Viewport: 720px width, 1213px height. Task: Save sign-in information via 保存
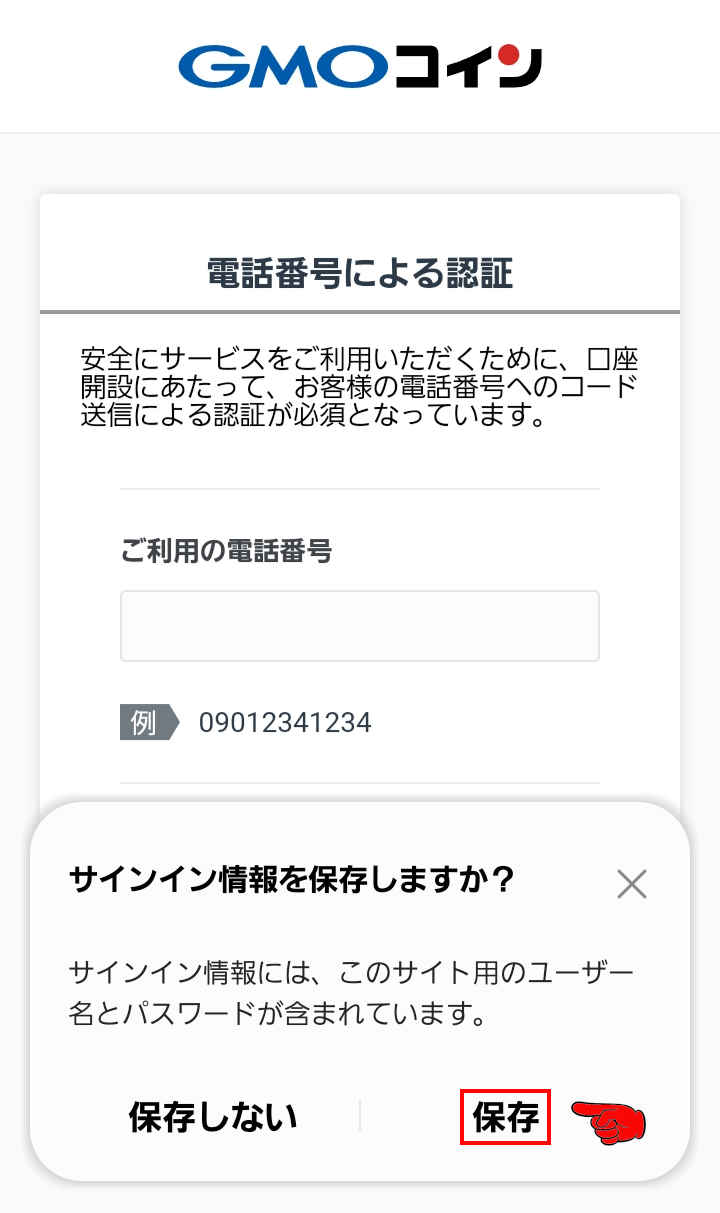click(505, 1117)
